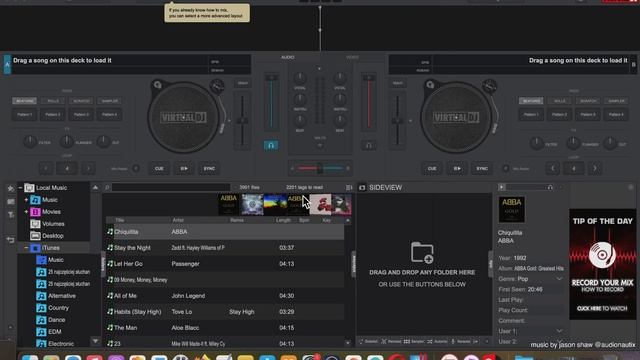Hit the left deck play/pause button

(184, 168)
